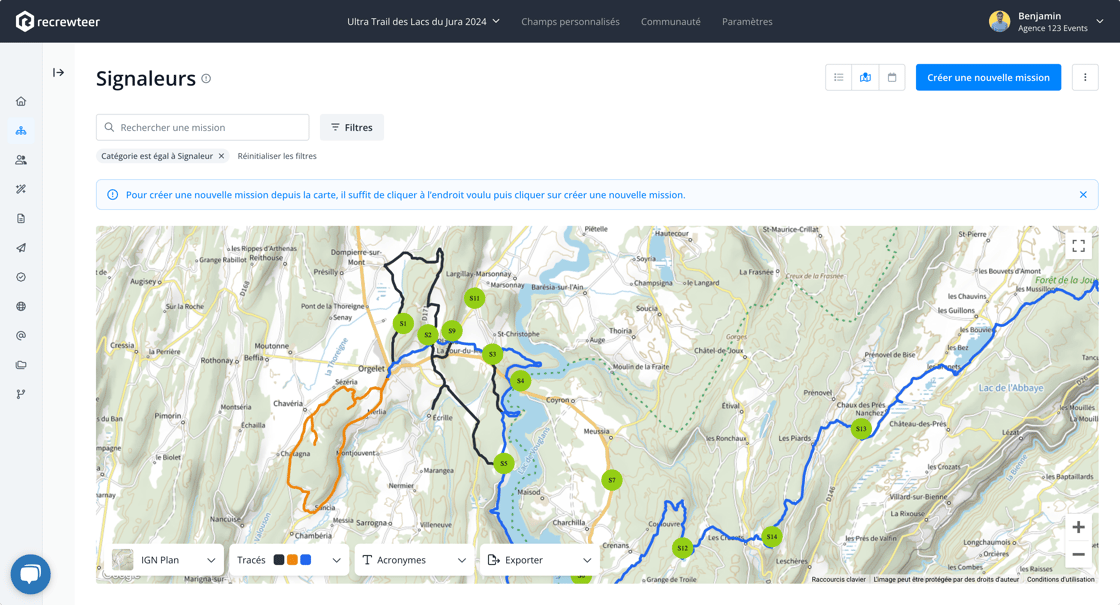Remove the Catégorie Signaleur filter chip
1120x605 pixels.
point(221,156)
